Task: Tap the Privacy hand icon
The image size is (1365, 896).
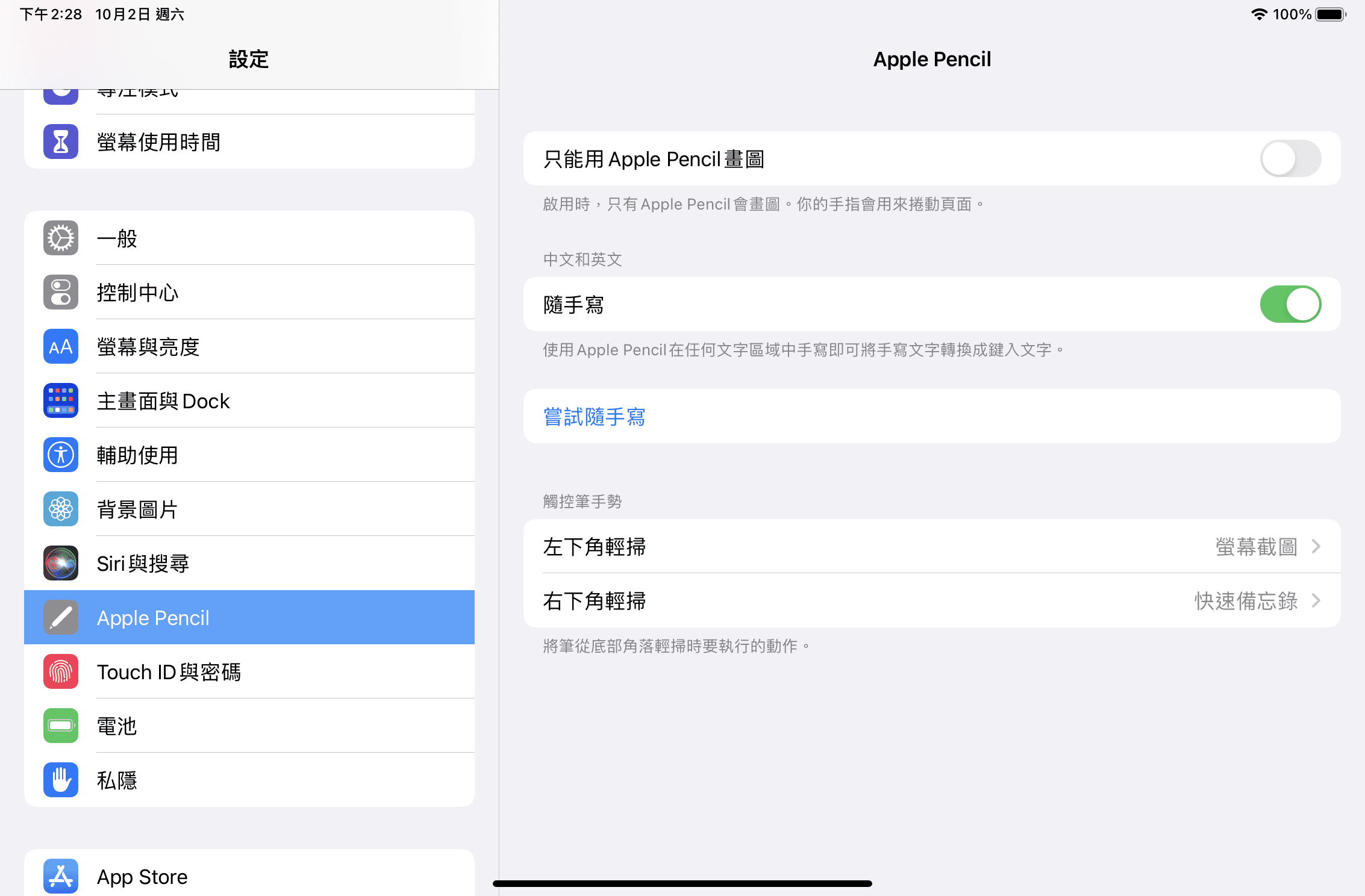Action: coord(61,780)
